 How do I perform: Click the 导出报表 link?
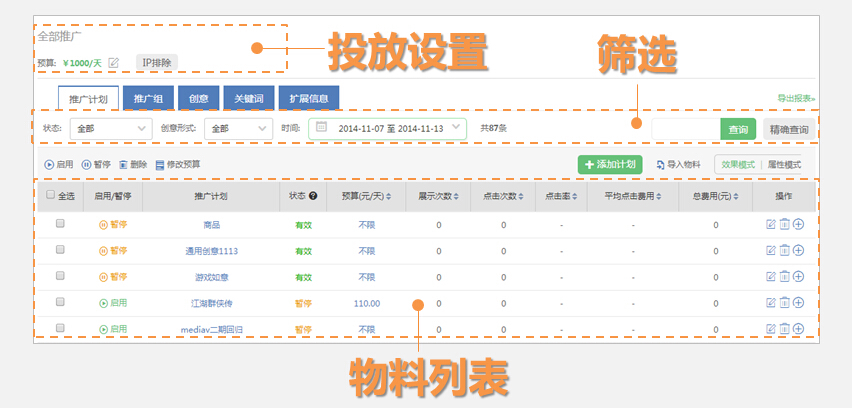pyautogui.click(x=796, y=99)
